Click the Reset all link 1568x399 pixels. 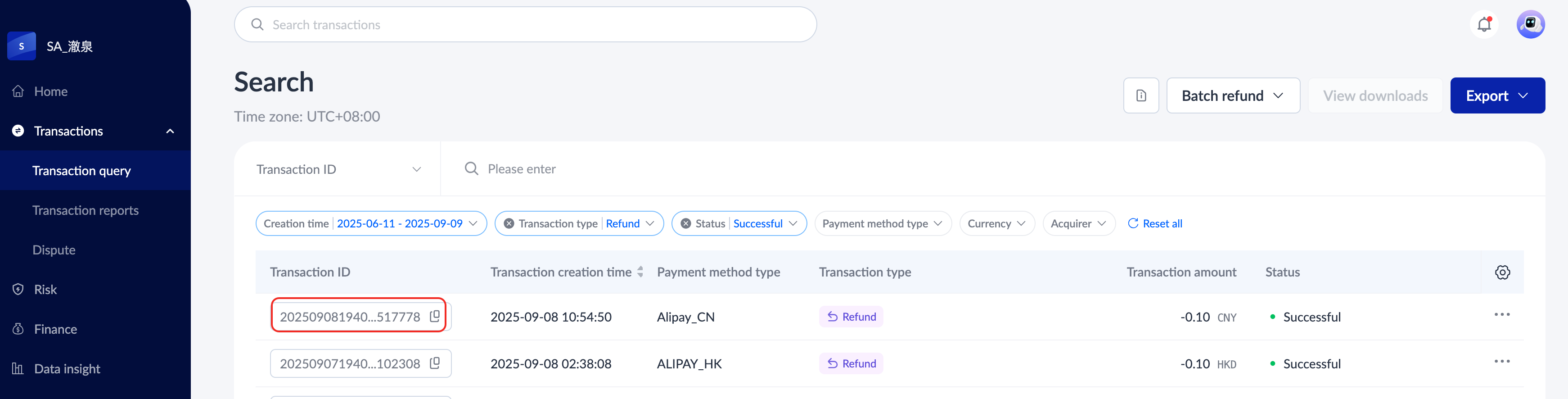1155,223
